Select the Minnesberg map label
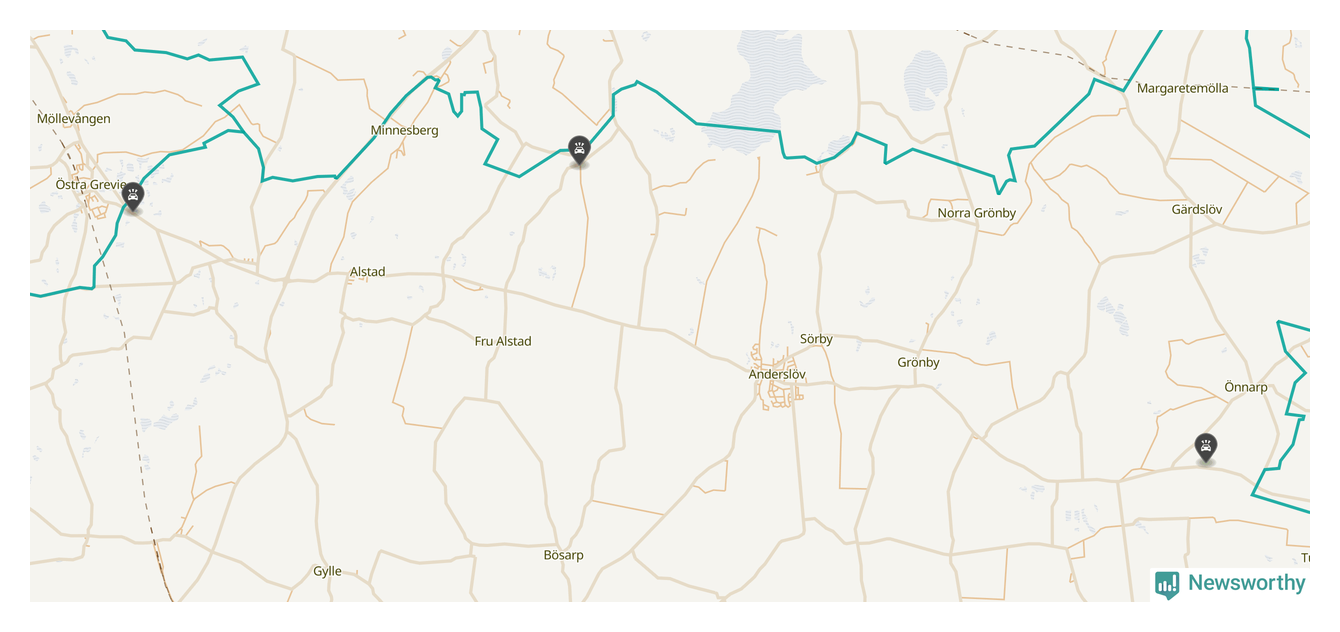Viewport: 1340px width, 632px height. coord(404,130)
